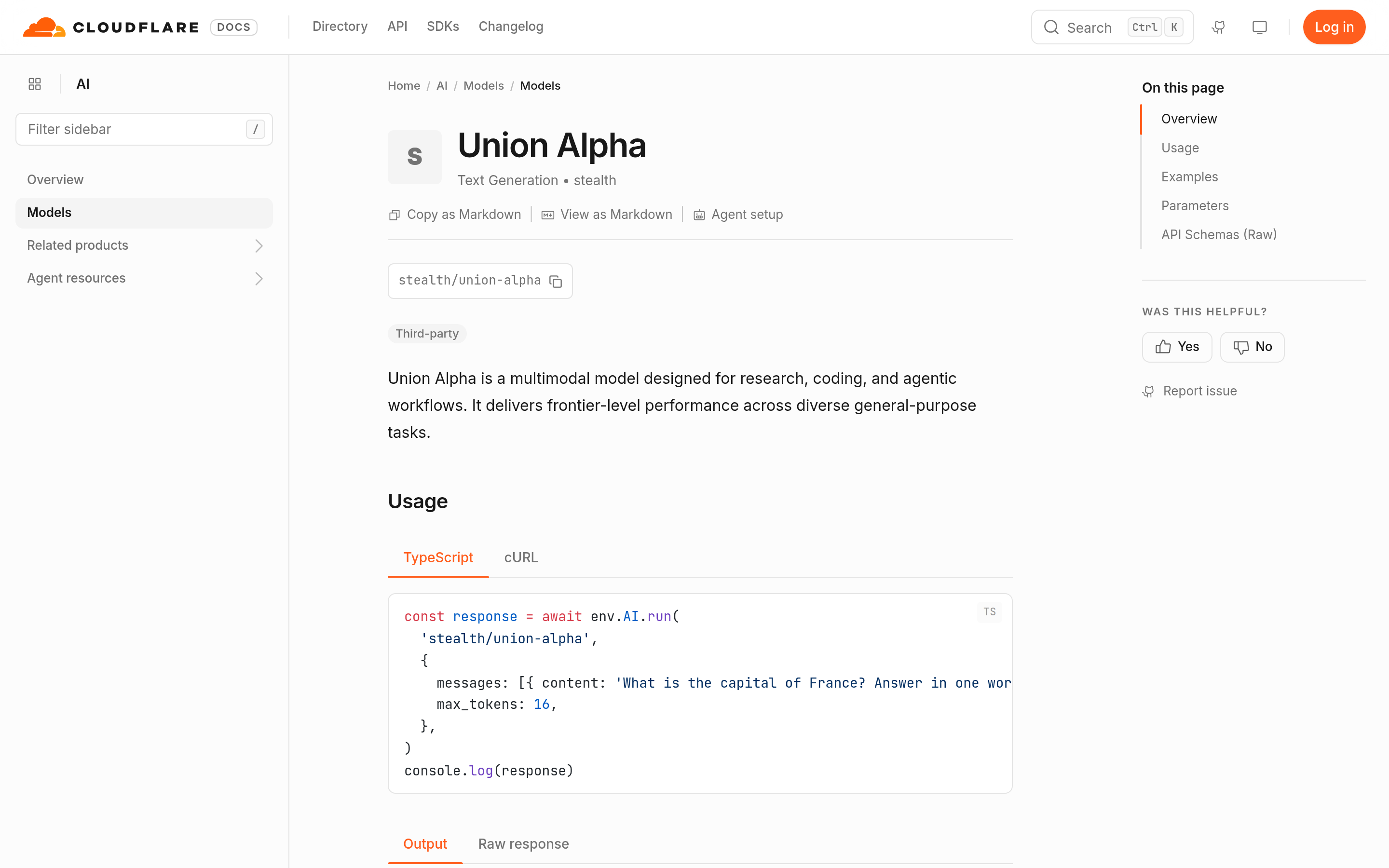Switch to the cURL tab
This screenshot has width=1389, height=868.
tap(521, 557)
